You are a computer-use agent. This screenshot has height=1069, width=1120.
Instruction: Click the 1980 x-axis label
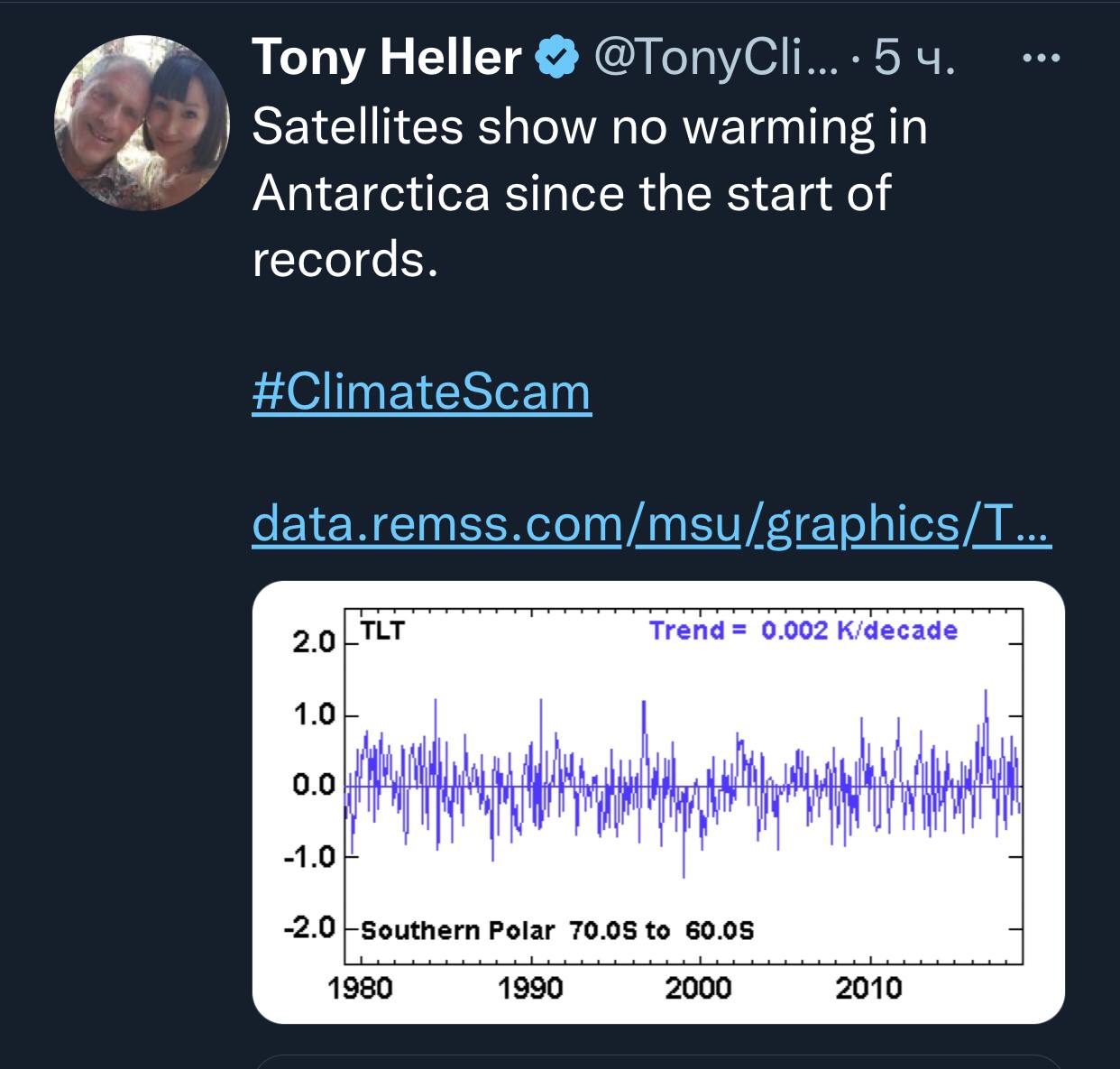tap(360, 988)
